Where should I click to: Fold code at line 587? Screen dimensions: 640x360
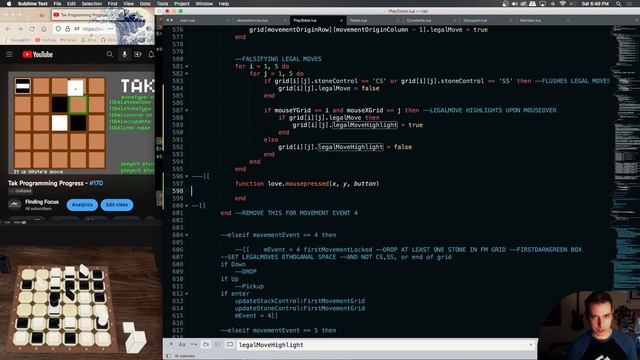[x=187, y=110]
